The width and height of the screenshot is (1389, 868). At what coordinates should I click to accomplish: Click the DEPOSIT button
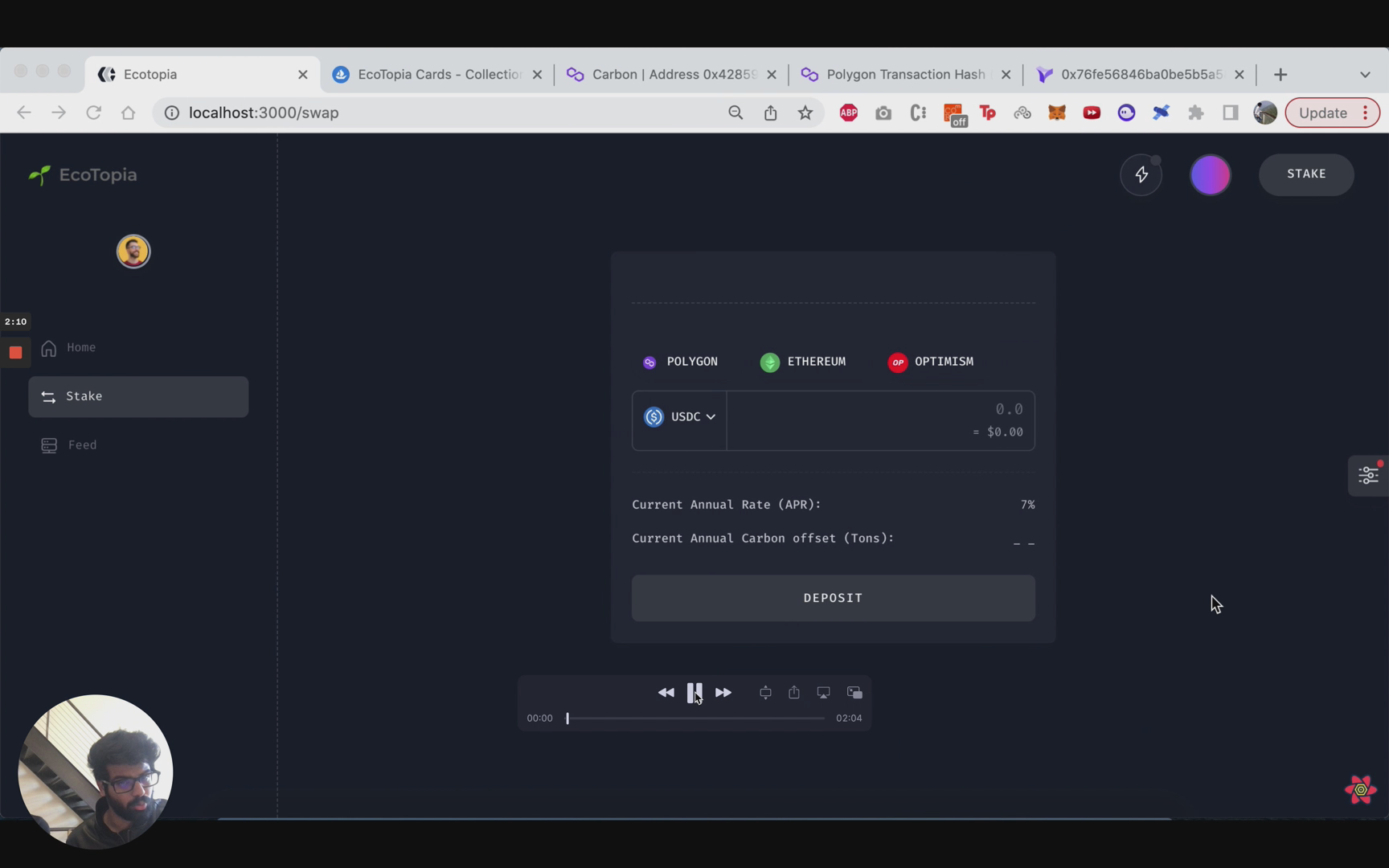[833, 598]
